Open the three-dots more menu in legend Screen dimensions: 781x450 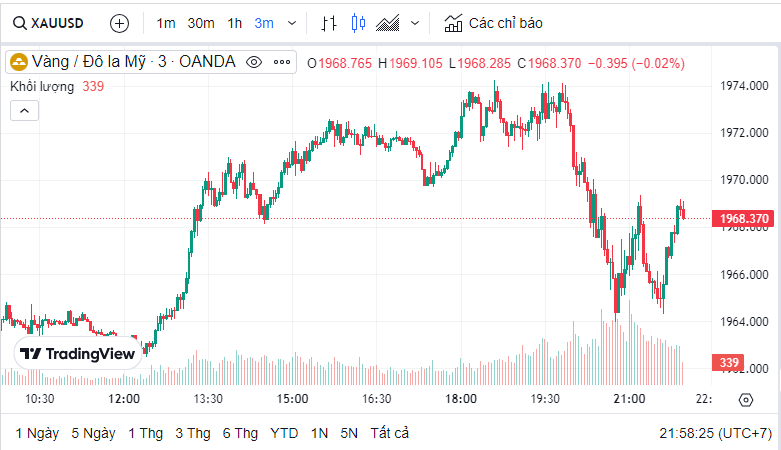tap(283, 62)
